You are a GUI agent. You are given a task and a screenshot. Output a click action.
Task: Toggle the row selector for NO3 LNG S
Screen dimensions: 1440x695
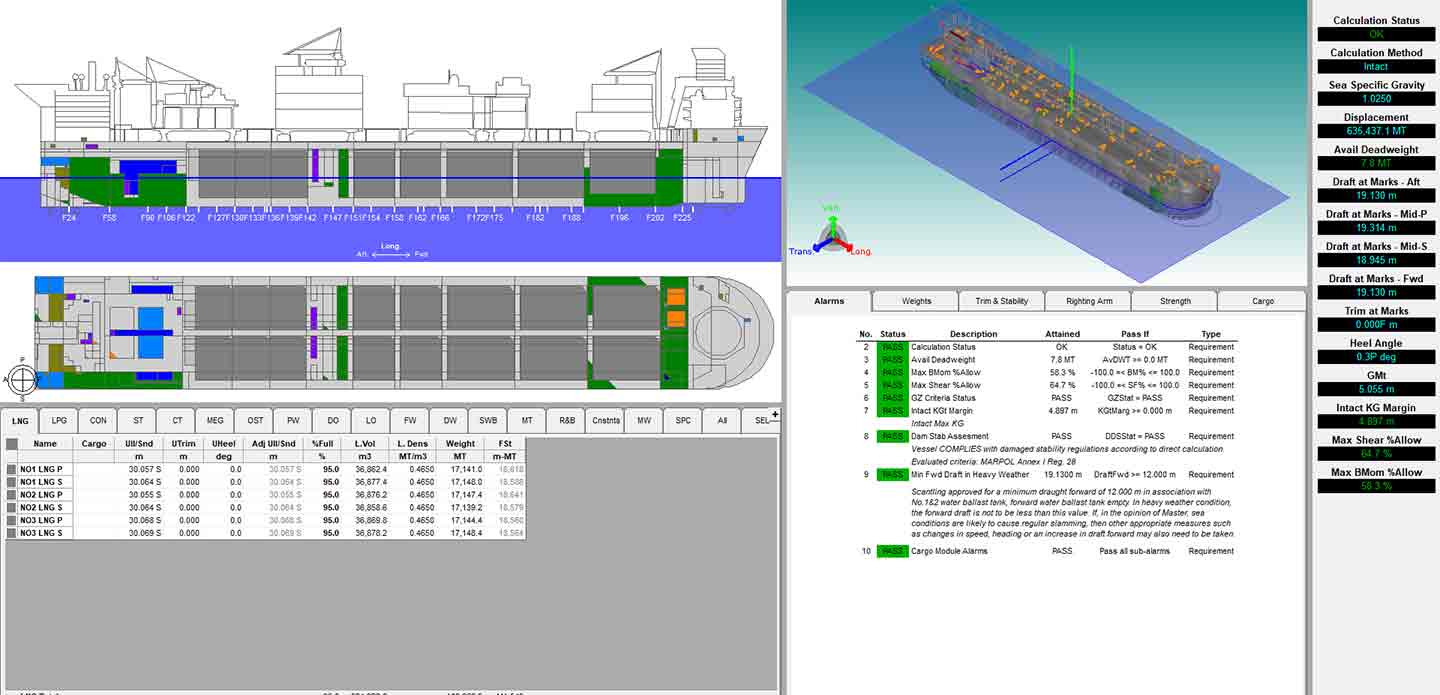(x=12, y=533)
